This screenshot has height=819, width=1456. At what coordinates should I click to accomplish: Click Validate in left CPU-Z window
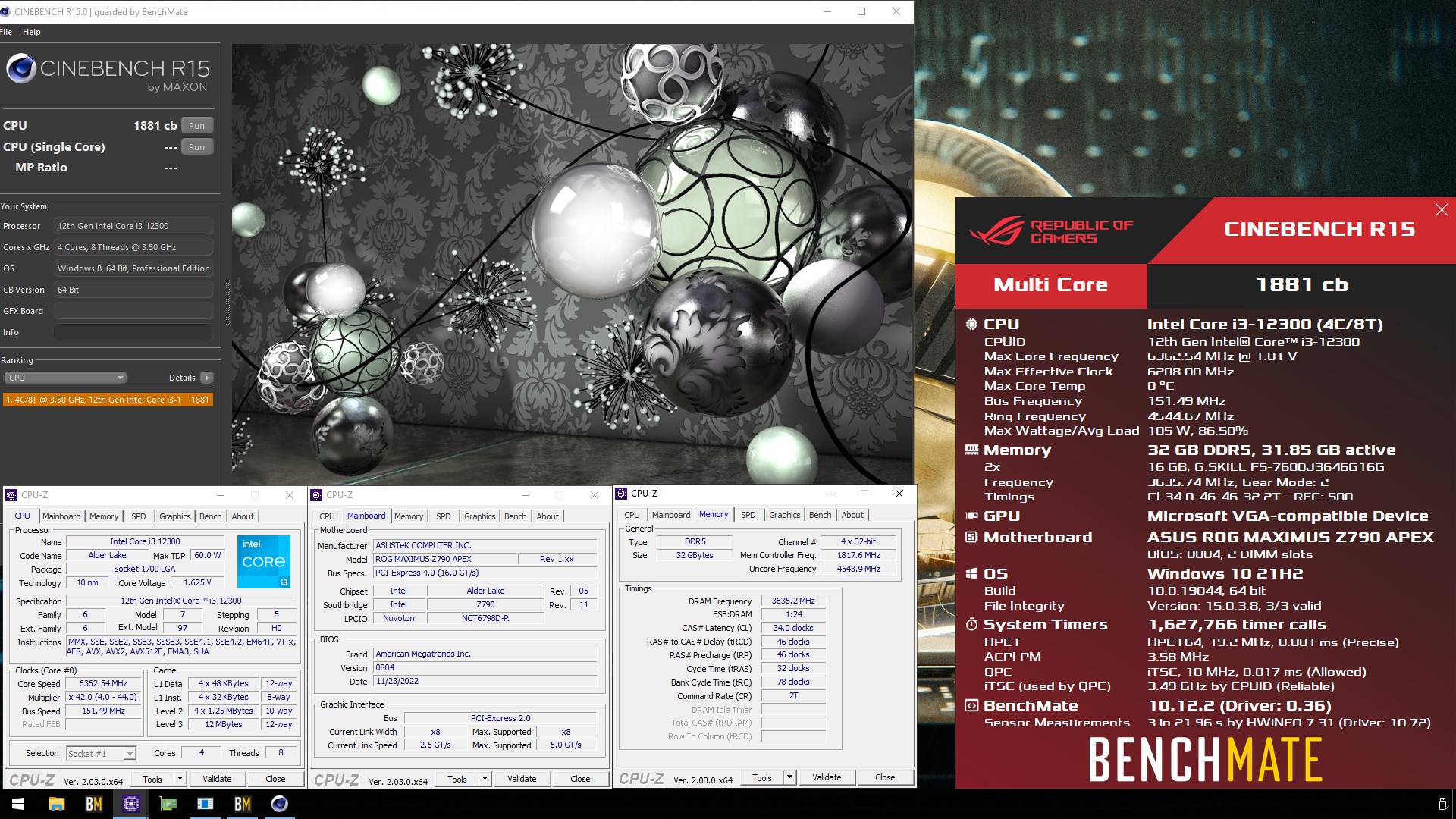coord(217,779)
